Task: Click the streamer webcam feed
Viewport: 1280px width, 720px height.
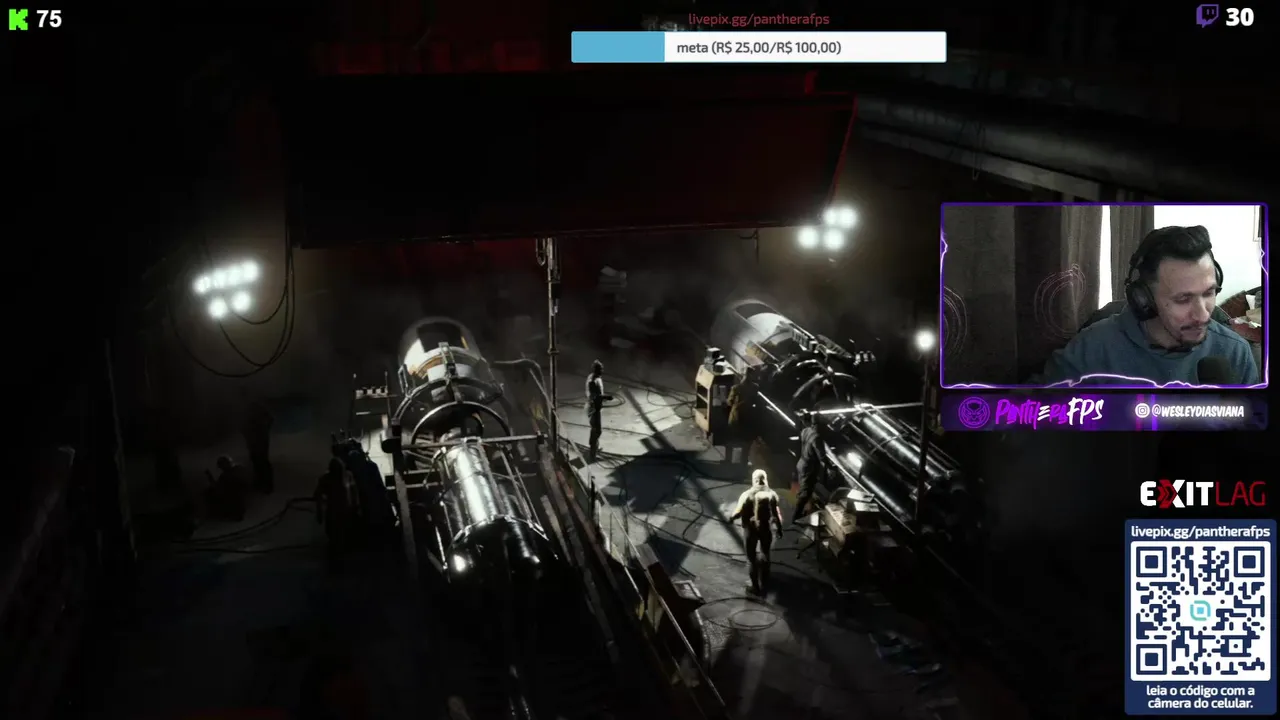Action: coord(1104,295)
